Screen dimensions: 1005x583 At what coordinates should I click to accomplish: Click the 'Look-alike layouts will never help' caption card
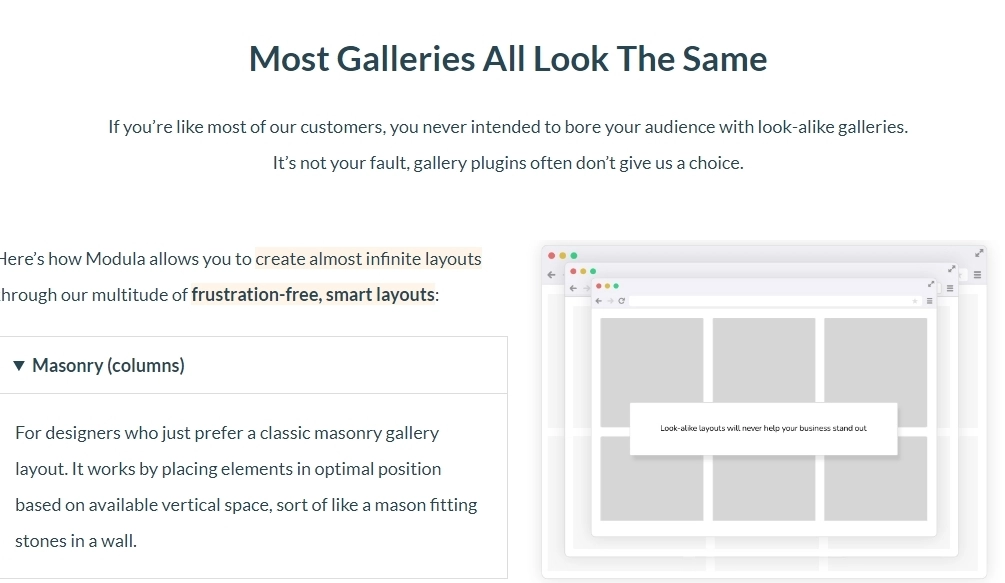763,429
